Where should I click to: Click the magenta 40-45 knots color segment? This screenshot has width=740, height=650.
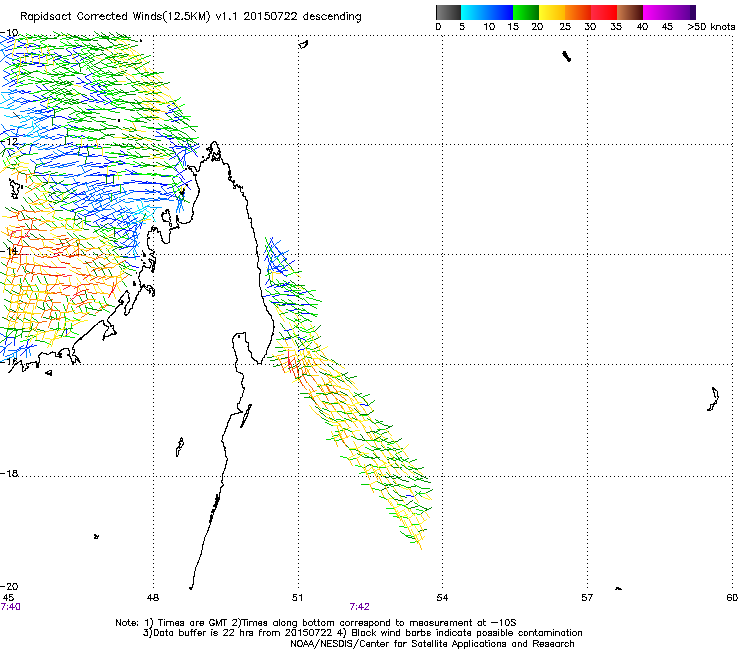[656, 12]
